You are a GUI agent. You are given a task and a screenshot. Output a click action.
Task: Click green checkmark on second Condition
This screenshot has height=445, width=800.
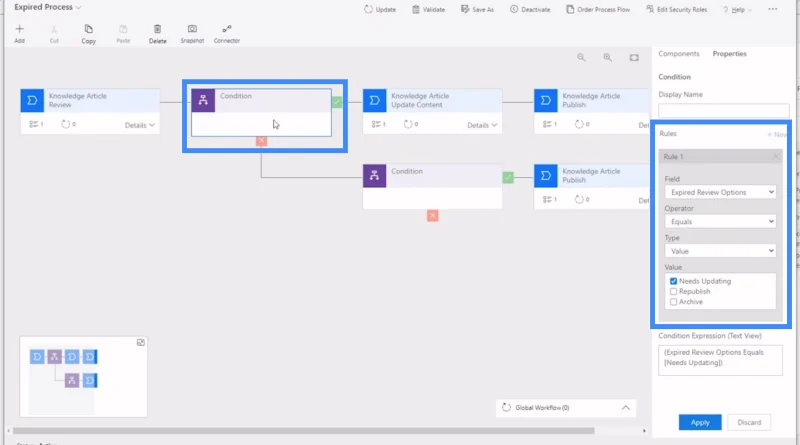(508, 178)
